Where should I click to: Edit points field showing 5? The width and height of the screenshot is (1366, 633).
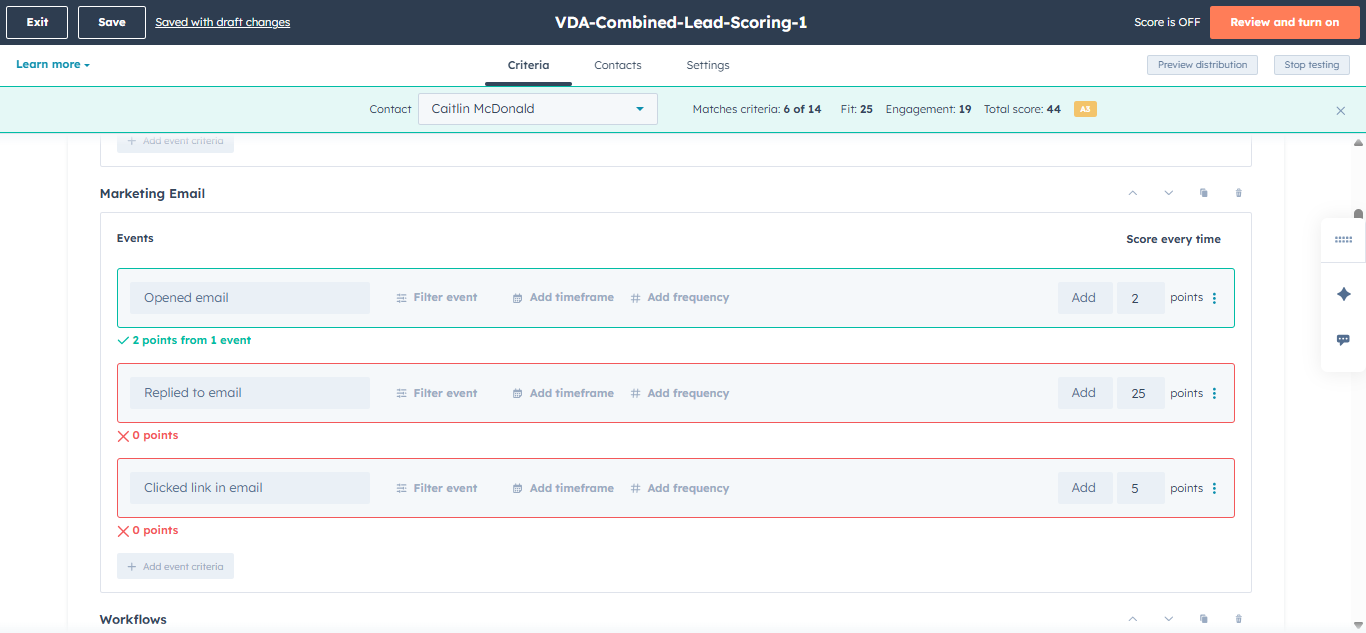click(x=1141, y=488)
